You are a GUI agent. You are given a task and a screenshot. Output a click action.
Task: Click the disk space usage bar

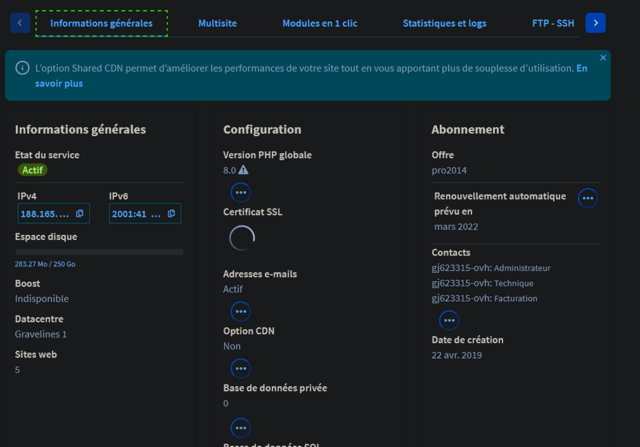click(99, 252)
